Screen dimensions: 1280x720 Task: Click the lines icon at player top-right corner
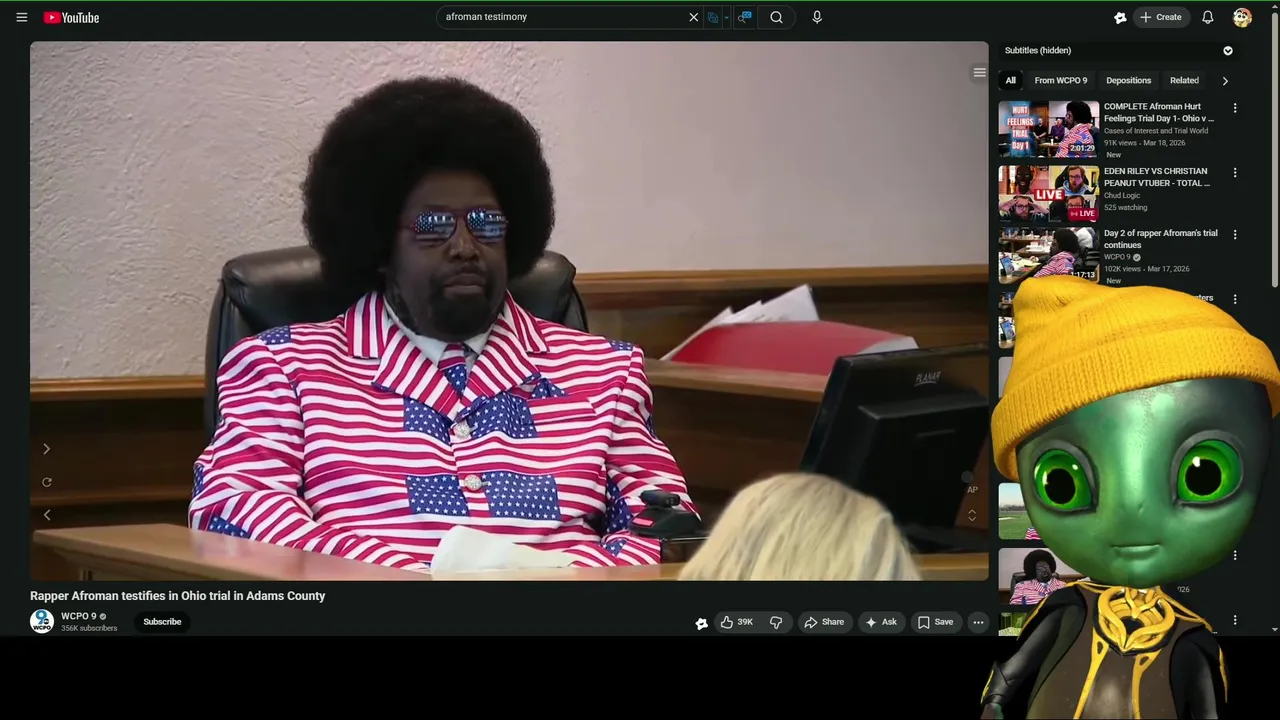(979, 72)
